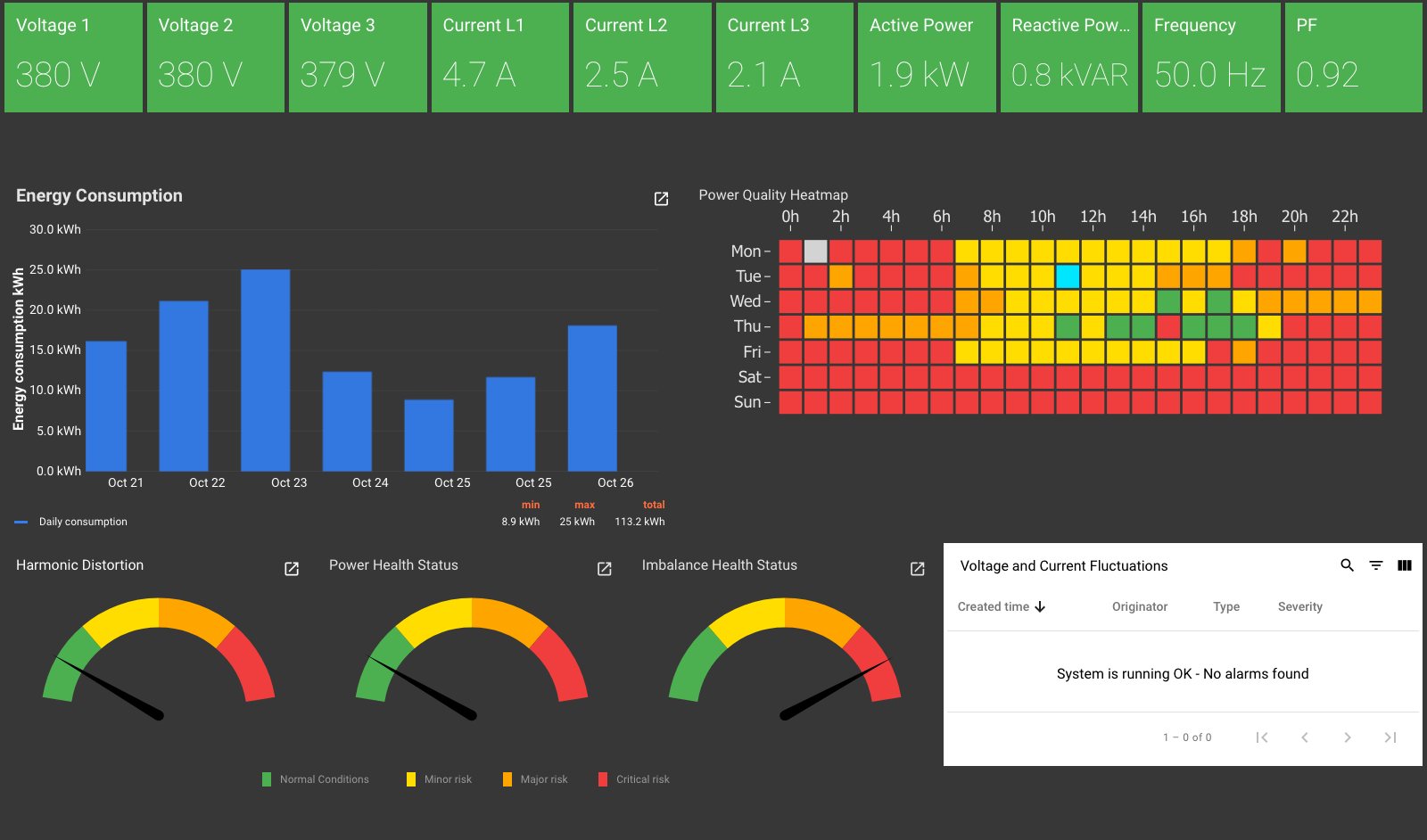
Task: Open Energy Consumption widget in fullscreen
Action: pos(661,199)
